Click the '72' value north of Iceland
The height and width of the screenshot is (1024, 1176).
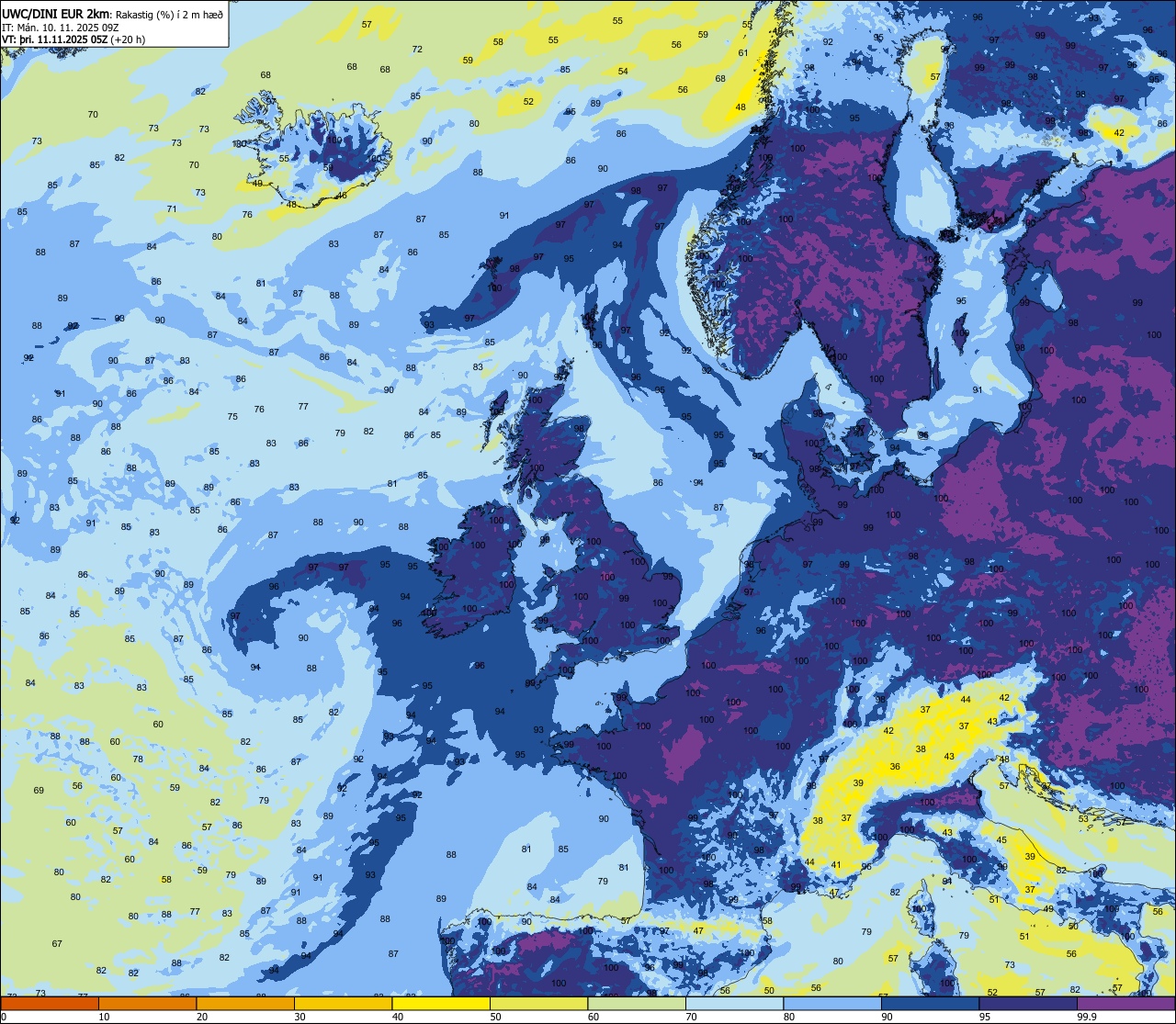[417, 49]
